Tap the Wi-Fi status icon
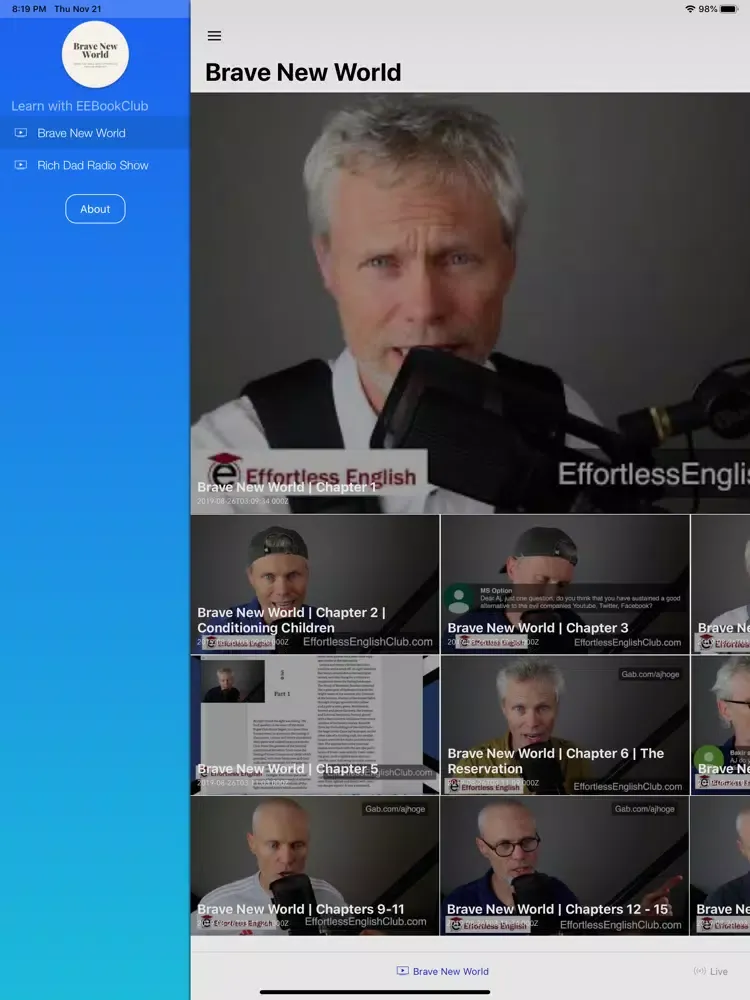 pyautogui.click(x=690, y=9)
